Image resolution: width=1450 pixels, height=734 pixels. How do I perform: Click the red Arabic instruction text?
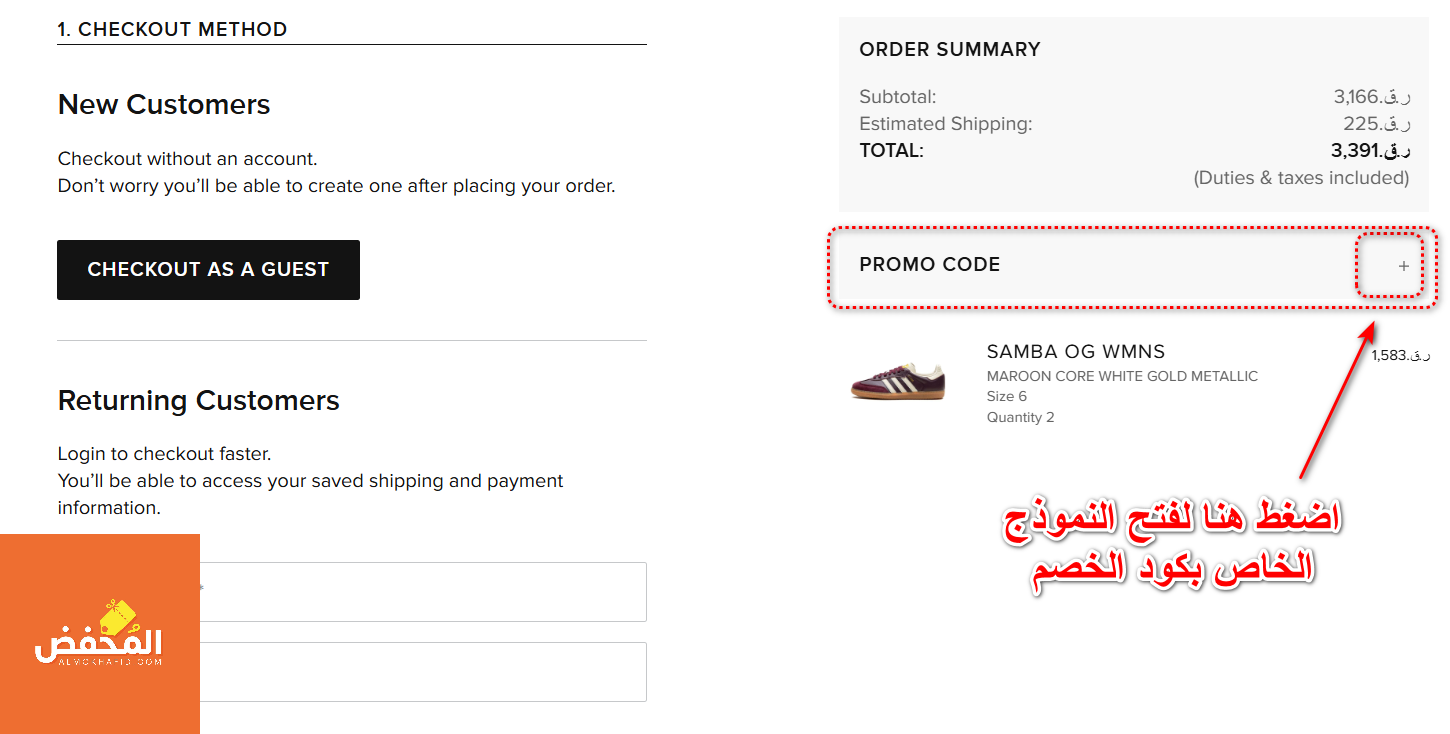[1172, 546]
